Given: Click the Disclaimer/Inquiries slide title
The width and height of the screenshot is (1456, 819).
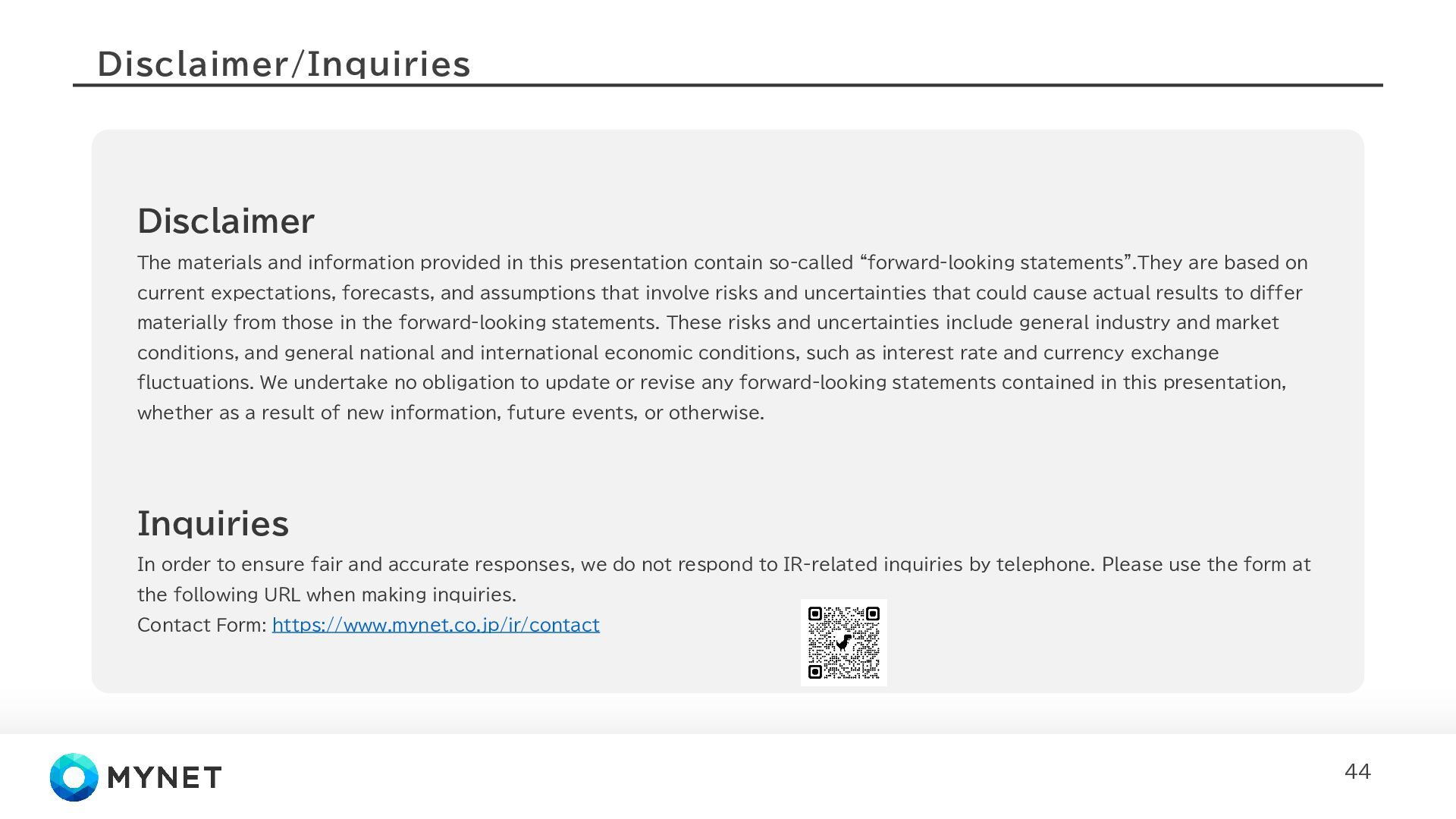Looking at the screenshot, I should 284,64.
